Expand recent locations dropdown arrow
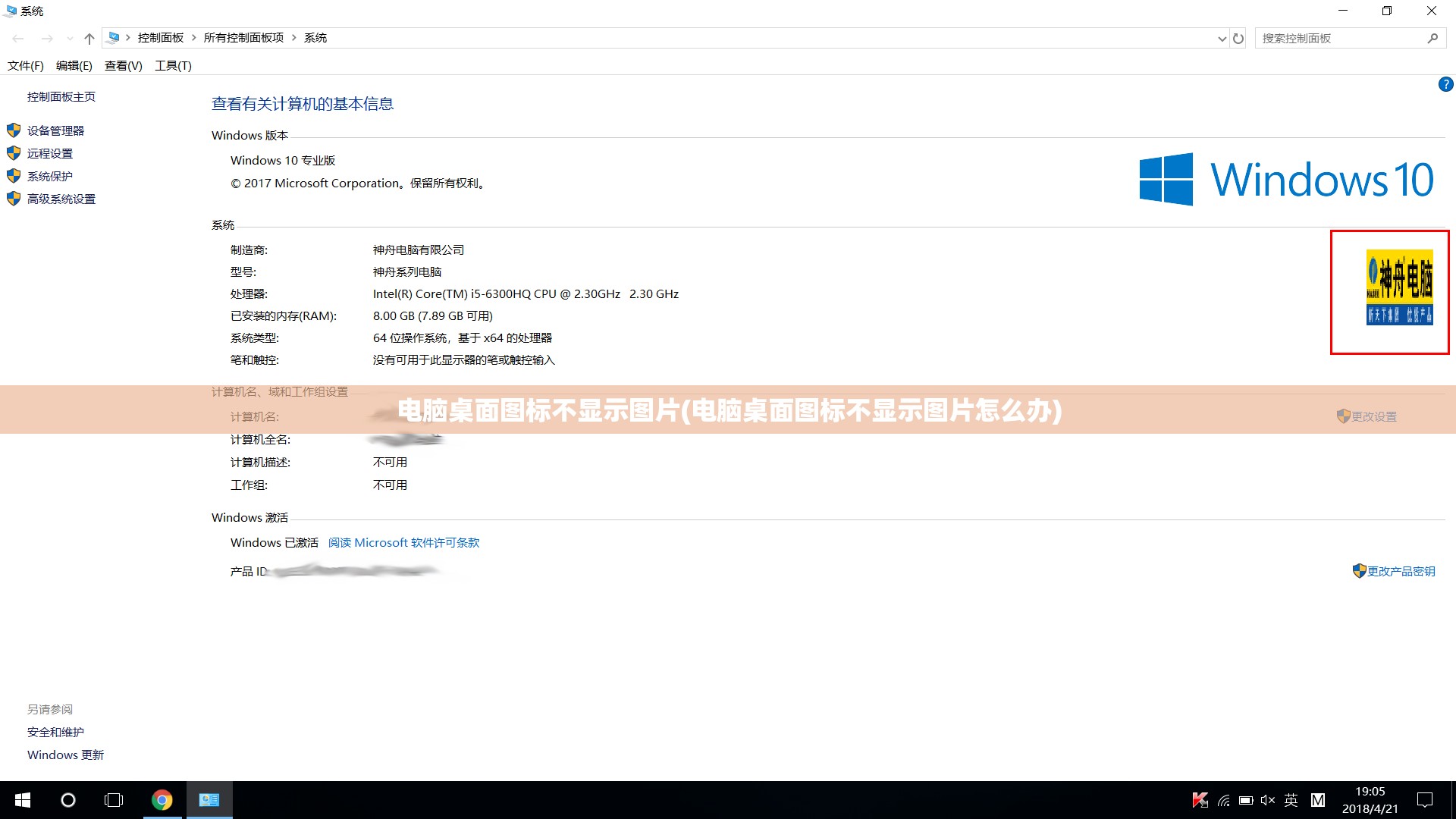The image size is (1456, 819). [x=70, y=39]
